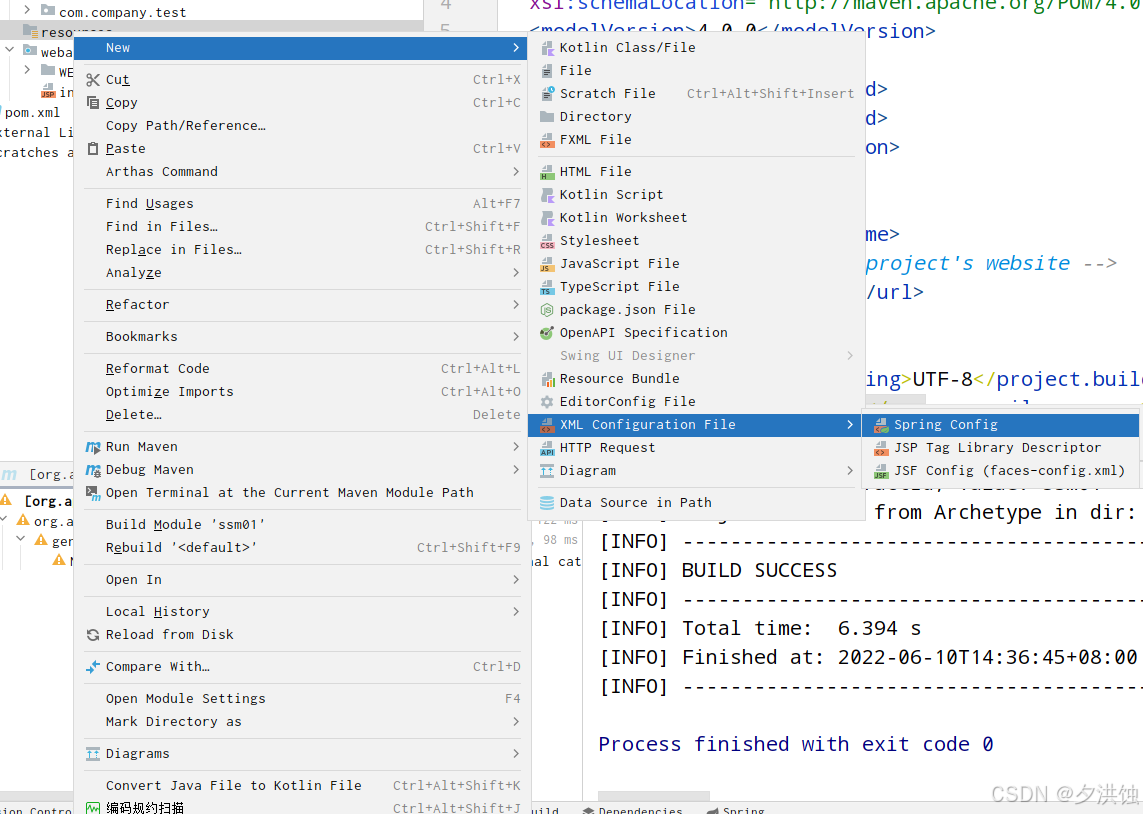Click 'Process finished with exit code 0' text
The height and width of the screenshot is (814, 1143).
click(796, 744)
